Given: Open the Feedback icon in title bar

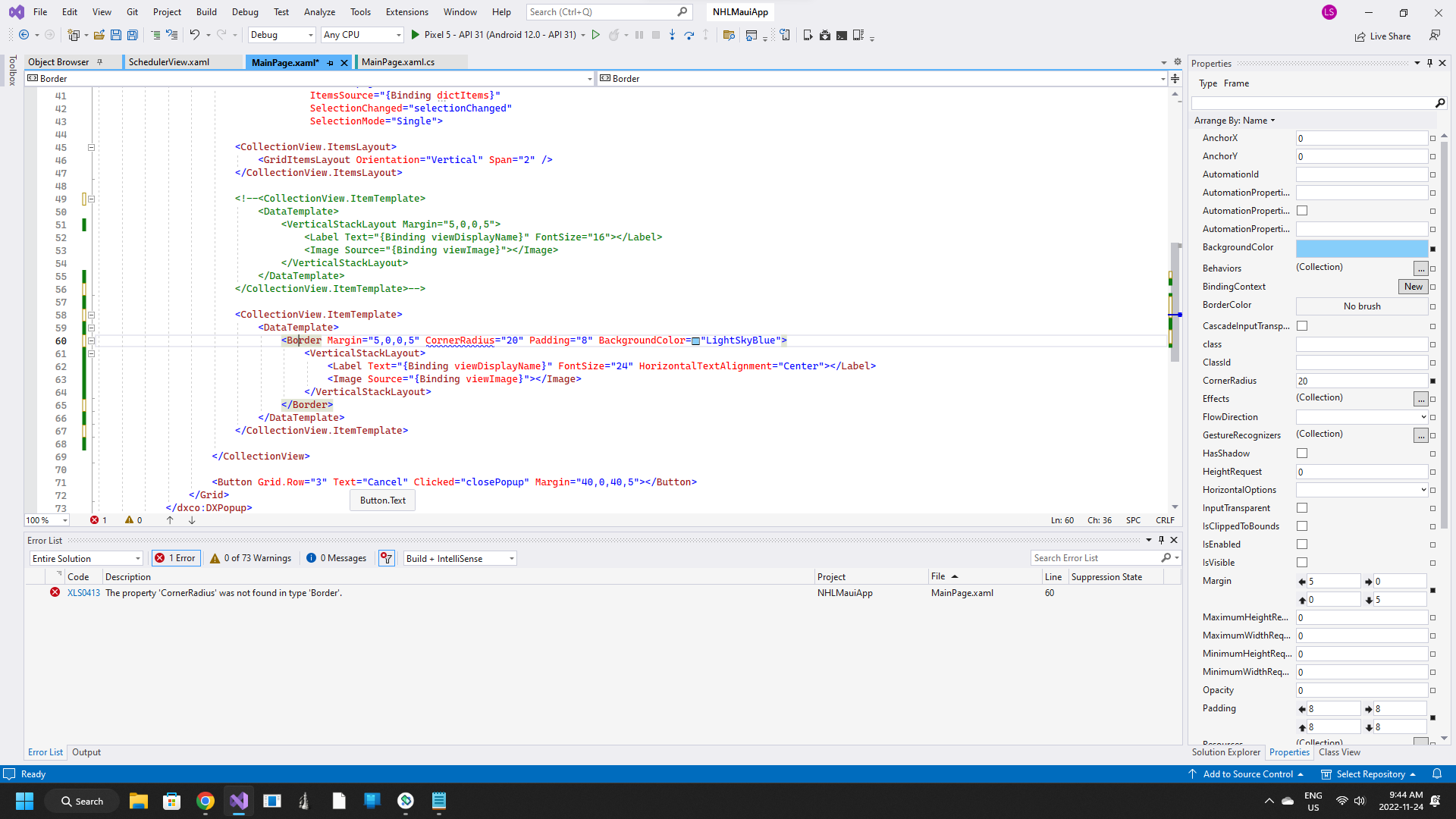Looking at the screenshot, I should 1435,35.
